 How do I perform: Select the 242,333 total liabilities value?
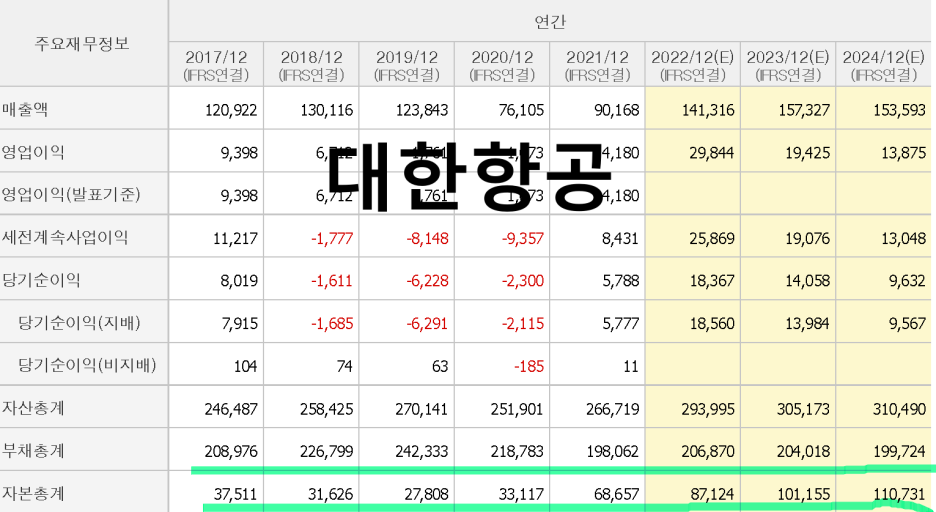(x=422, y=452)
